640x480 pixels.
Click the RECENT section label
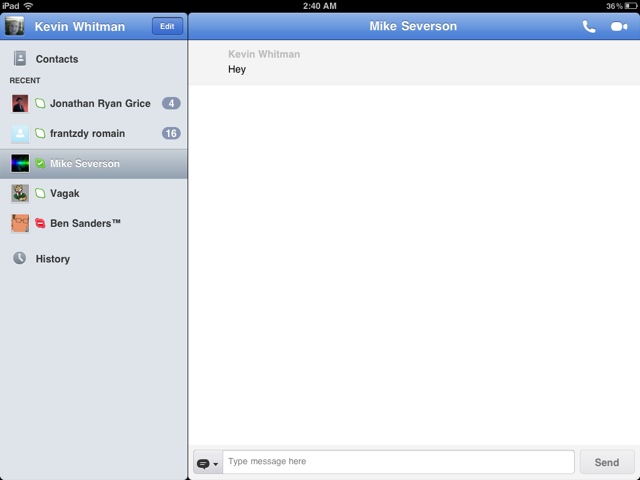pyautogui.click(x=25, y=80)
